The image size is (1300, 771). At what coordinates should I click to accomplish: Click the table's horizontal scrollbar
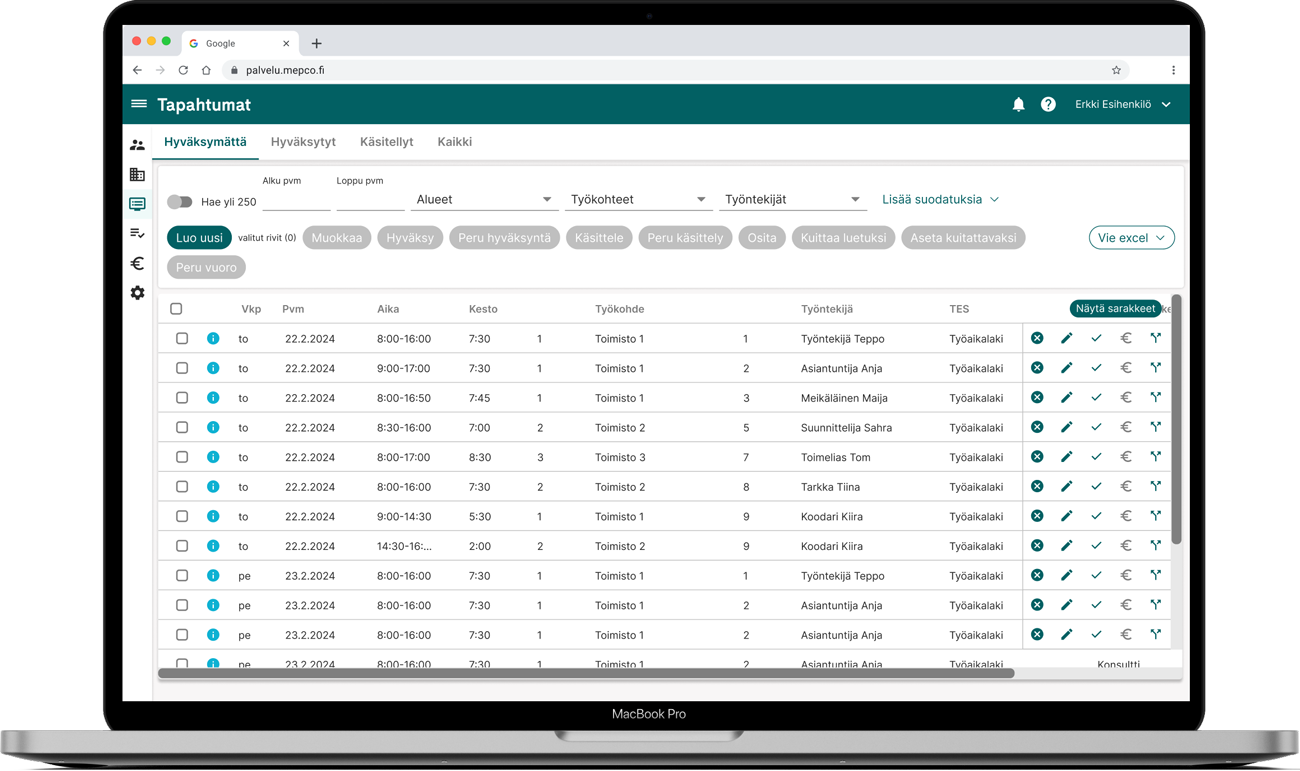point(586,674)
